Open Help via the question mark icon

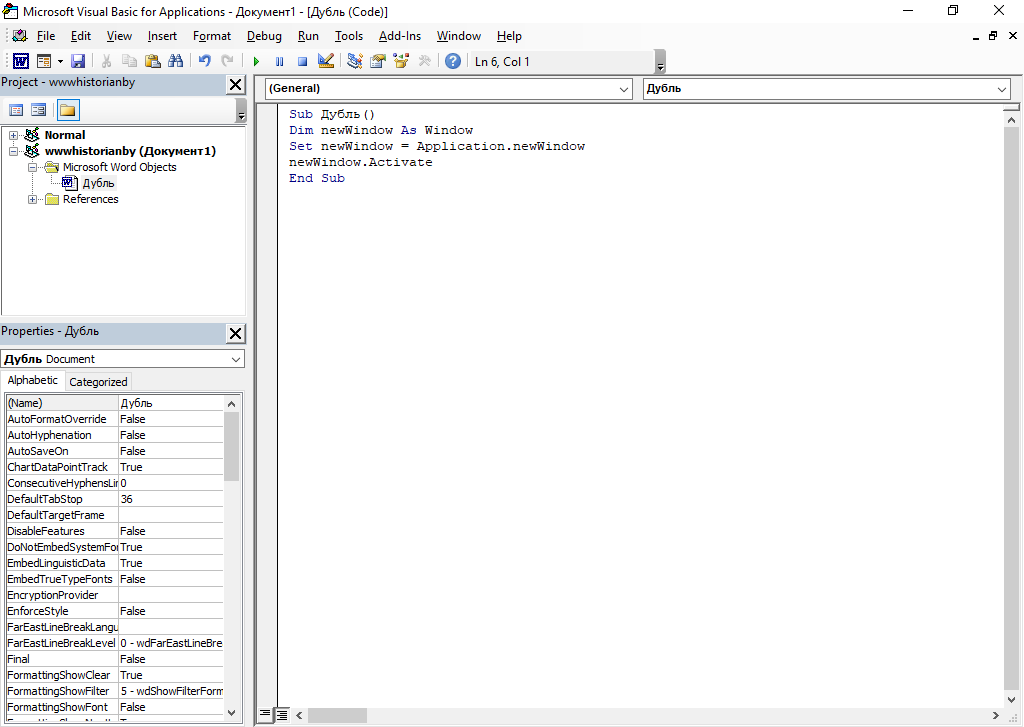453,61
